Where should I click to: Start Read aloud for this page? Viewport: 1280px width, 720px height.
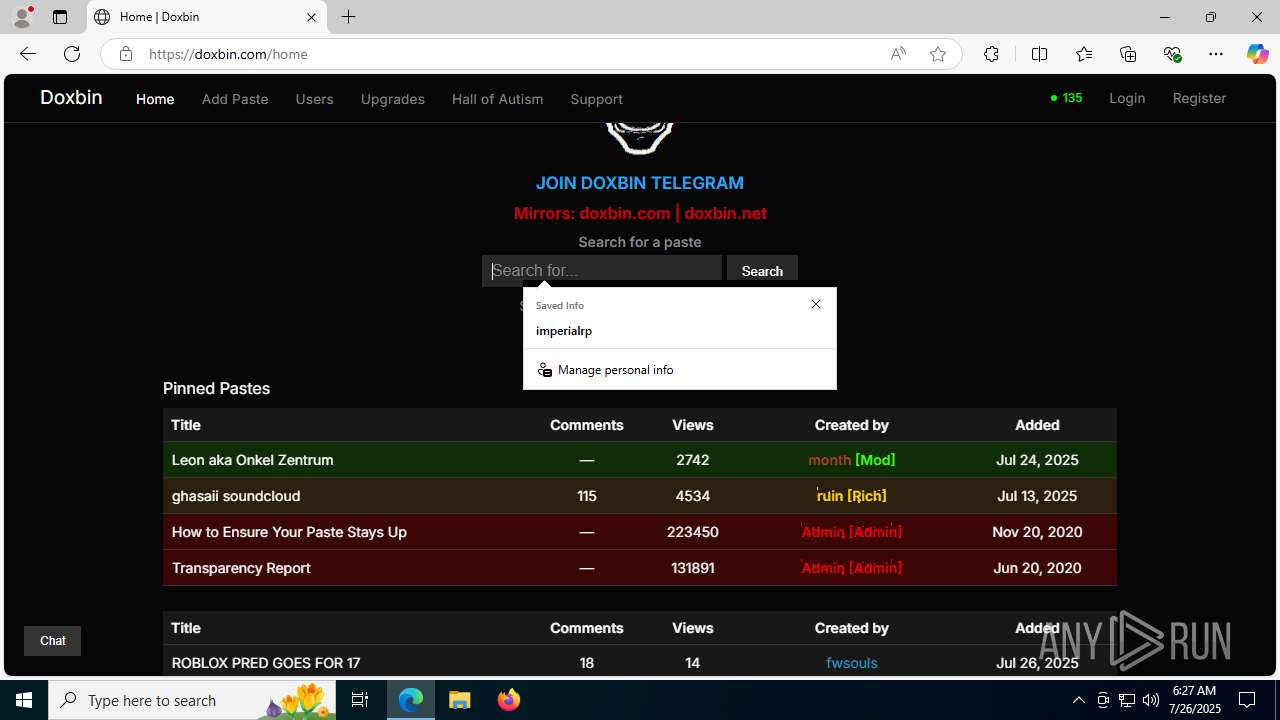(898, 54)
